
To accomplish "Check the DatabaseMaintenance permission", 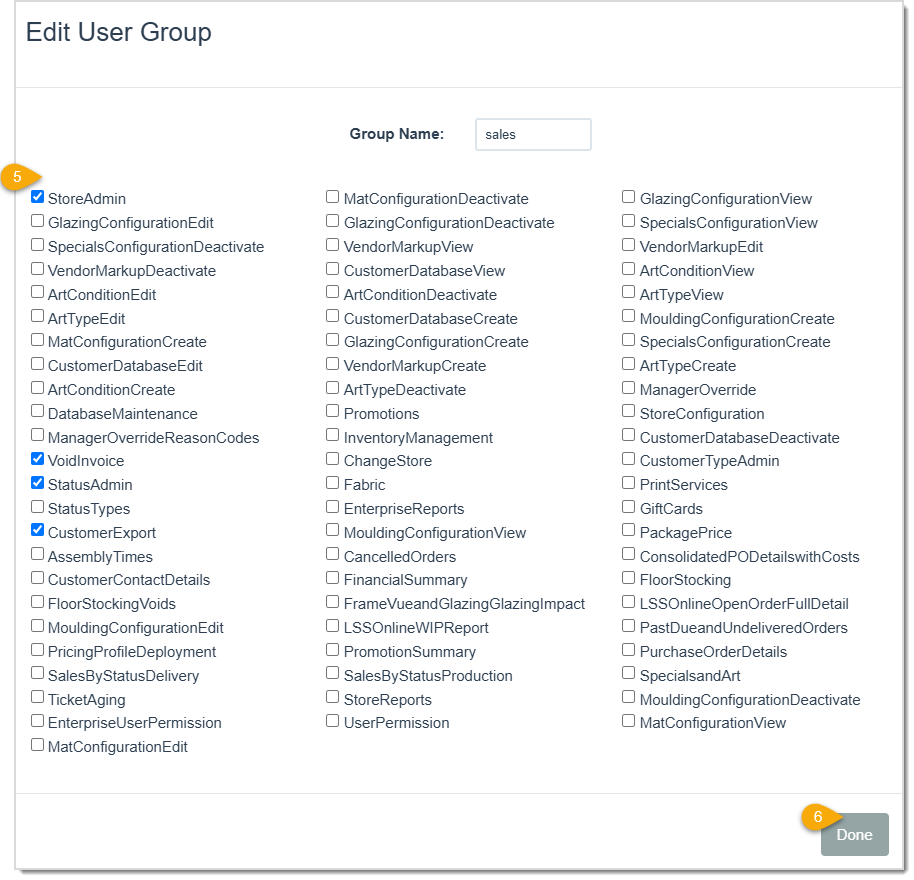I will pyautogui.click(x=37, y=412).
